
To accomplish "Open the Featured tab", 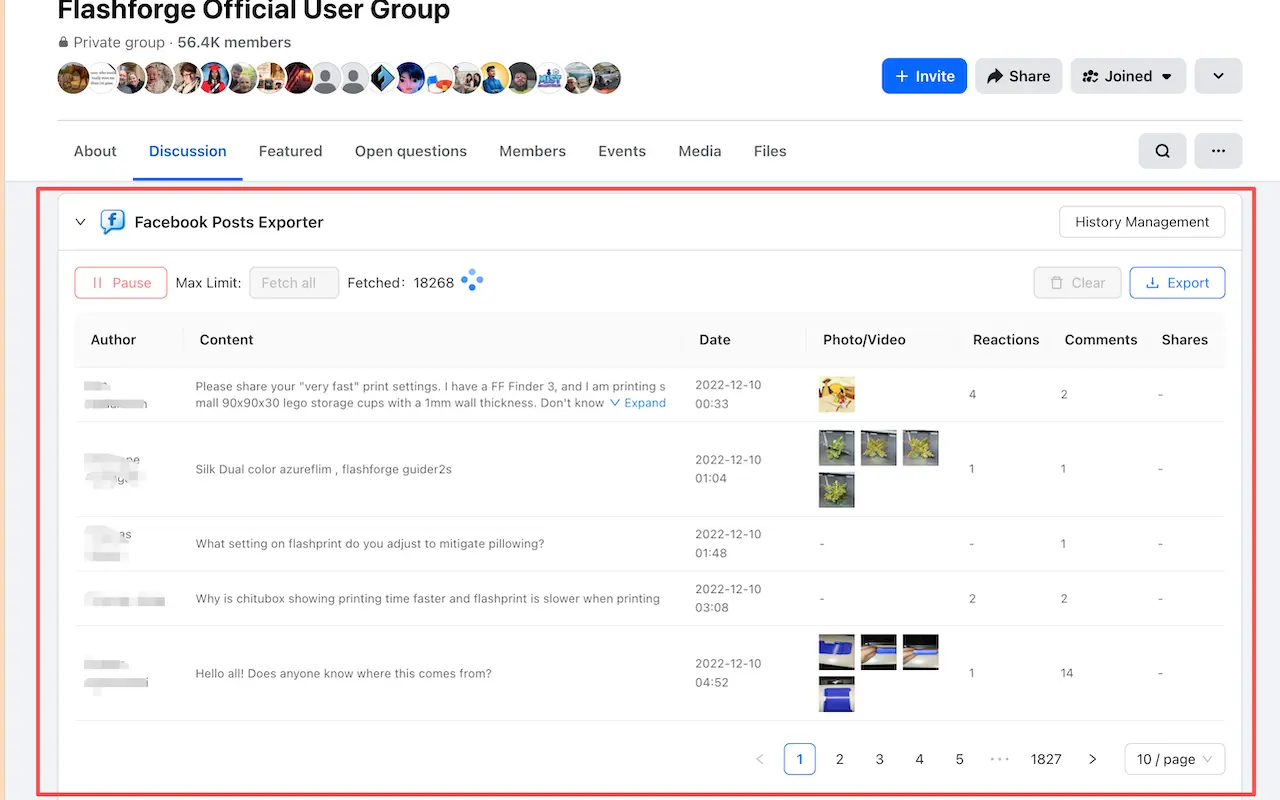I will (x=290, y=151).
